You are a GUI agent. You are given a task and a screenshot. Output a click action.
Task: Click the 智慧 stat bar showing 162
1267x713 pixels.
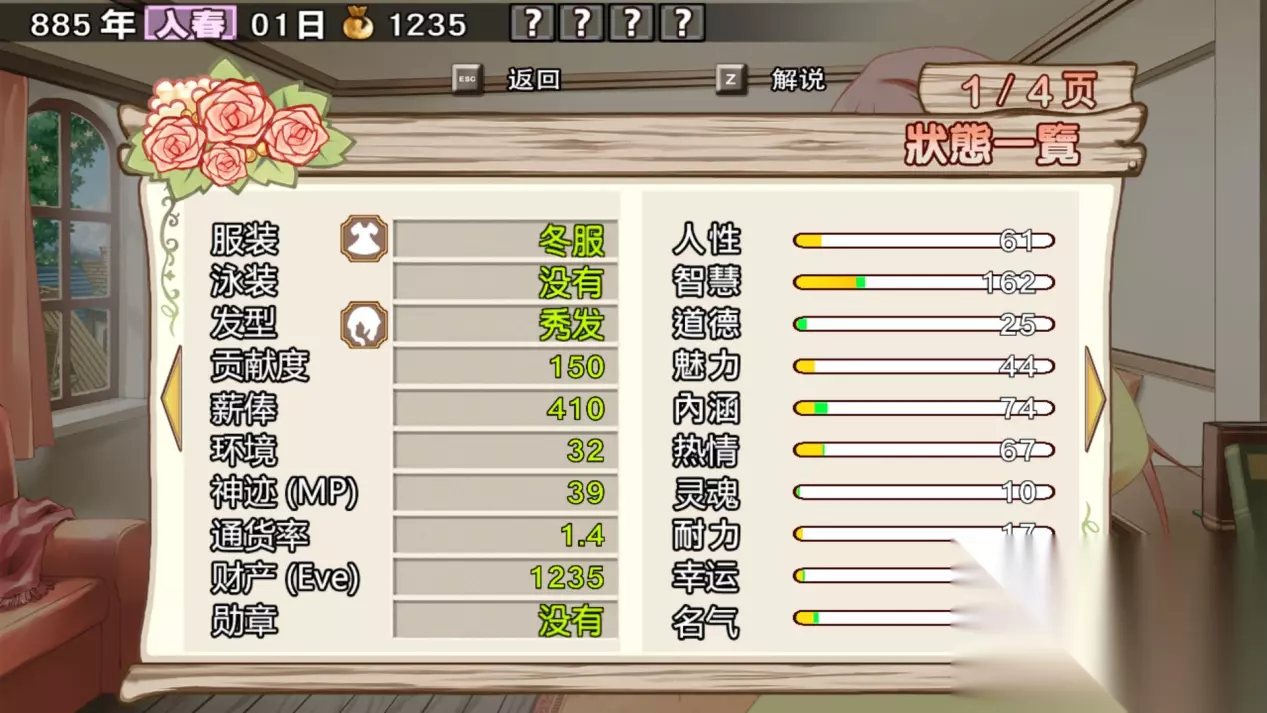924,283
